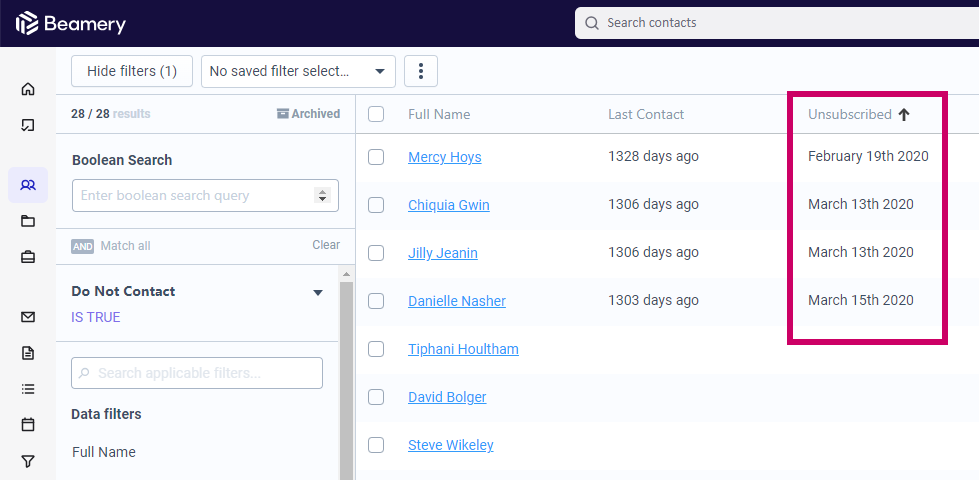Focus the Search contacts field
Viewport: 979px width, 480px height.
click(777, 23)
